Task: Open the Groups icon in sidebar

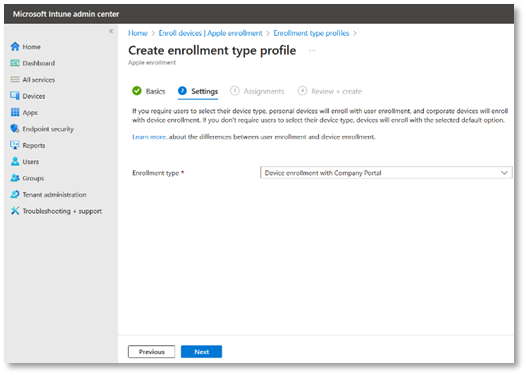Action: 15,178
